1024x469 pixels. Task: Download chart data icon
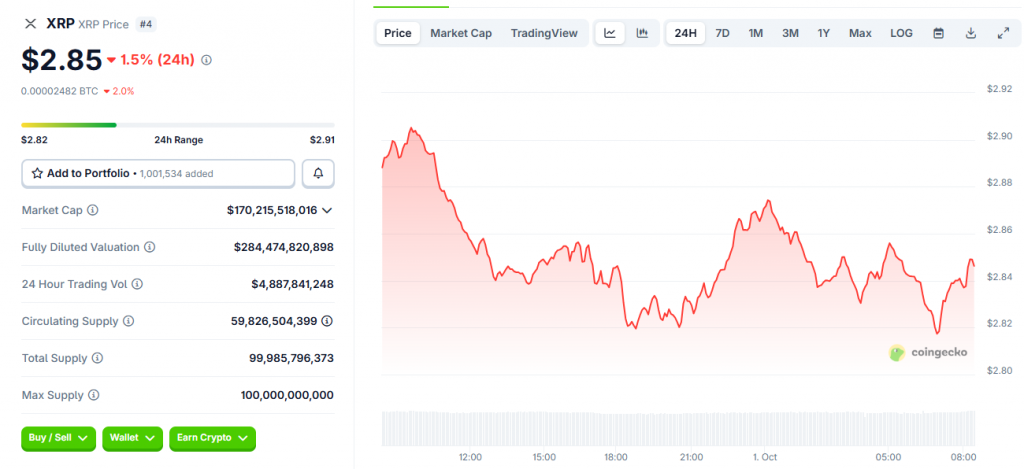[970, 33]
